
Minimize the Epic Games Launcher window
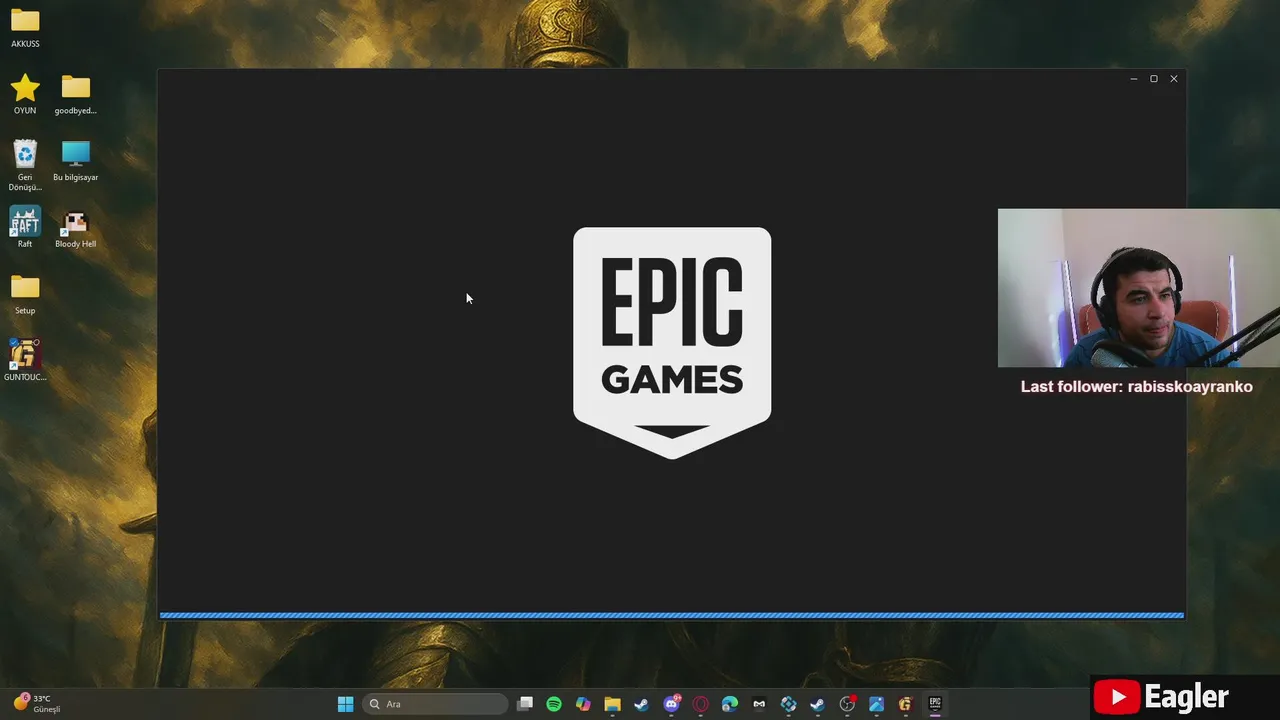point(1133,78)
